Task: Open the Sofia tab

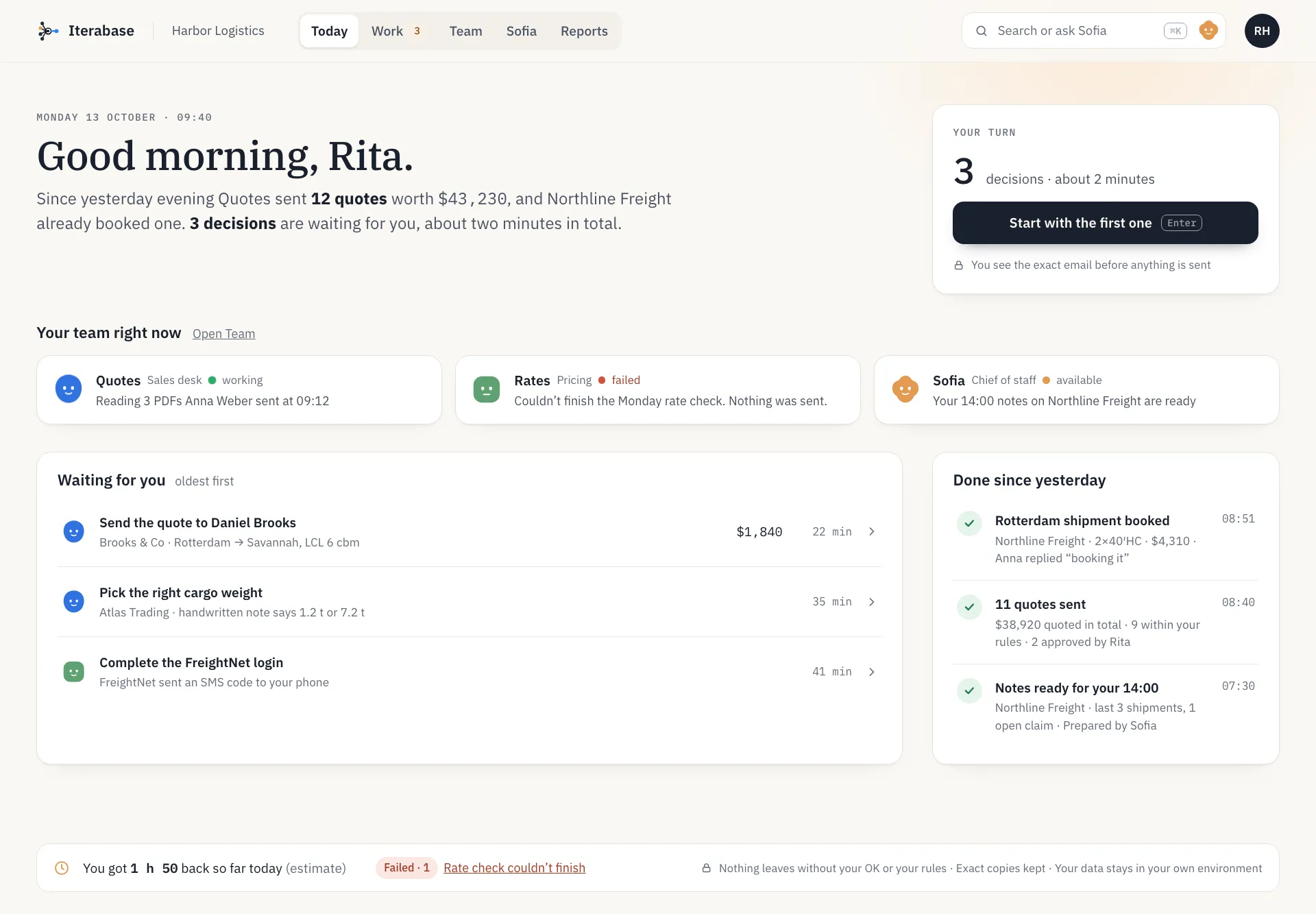Action: pos(522,31)
